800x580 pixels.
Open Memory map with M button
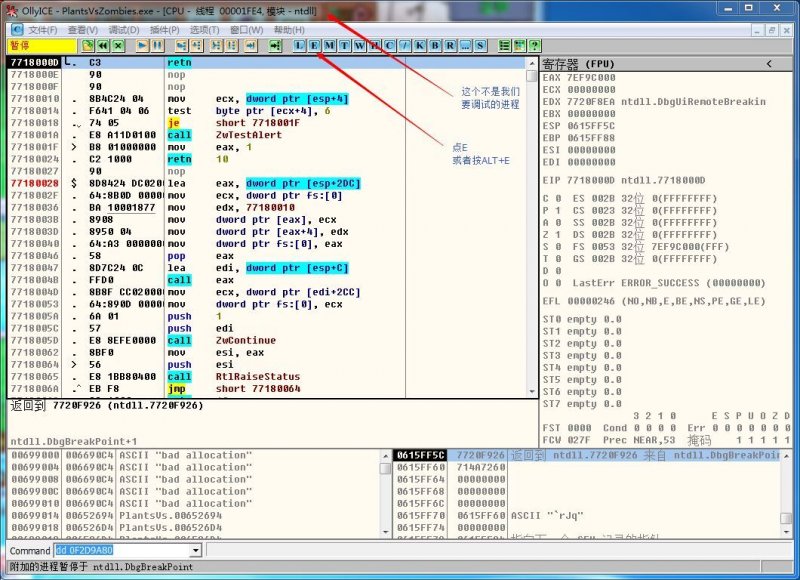click(330, 45)
